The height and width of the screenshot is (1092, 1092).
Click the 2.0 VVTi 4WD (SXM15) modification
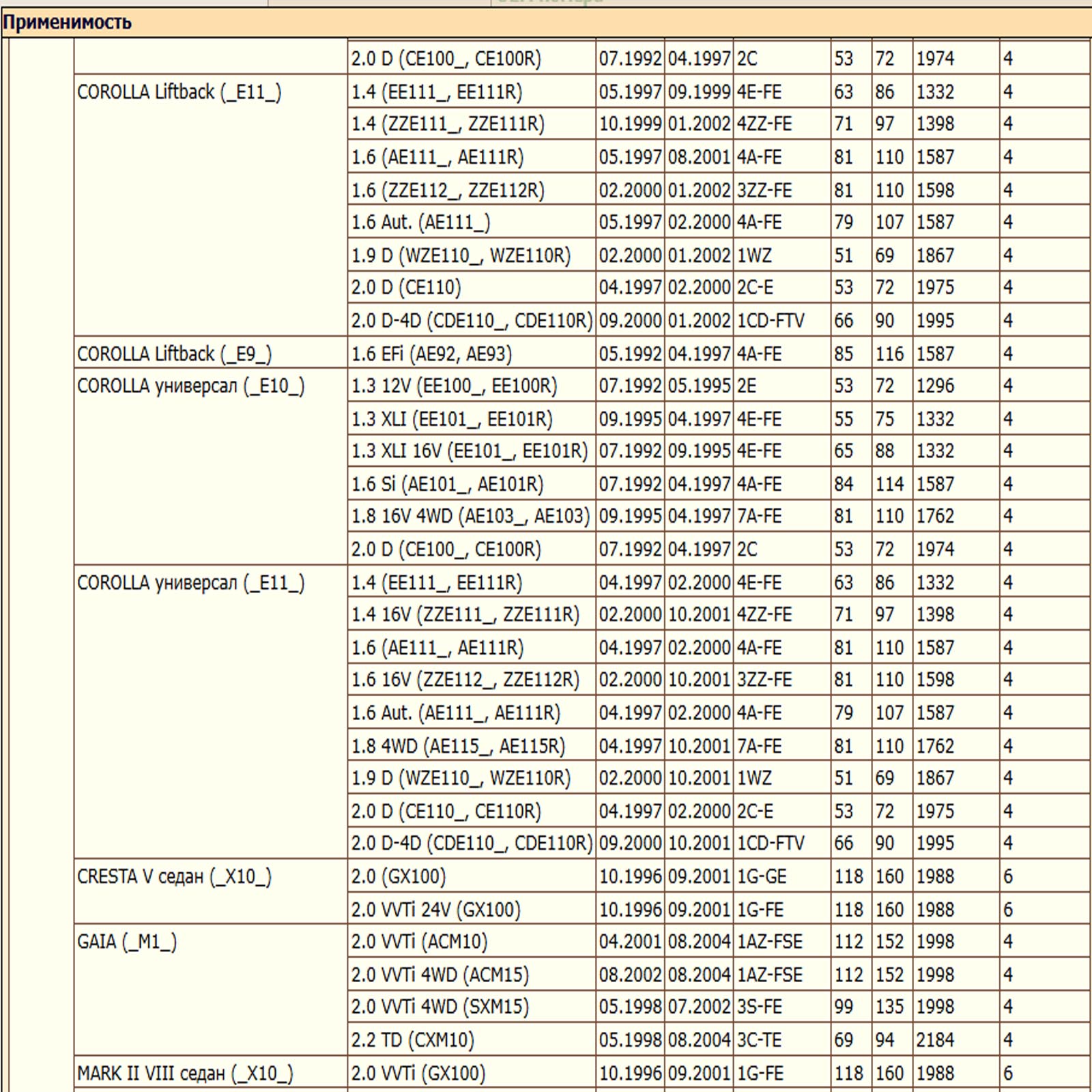pyautogui.click(x=440, y=1007)
